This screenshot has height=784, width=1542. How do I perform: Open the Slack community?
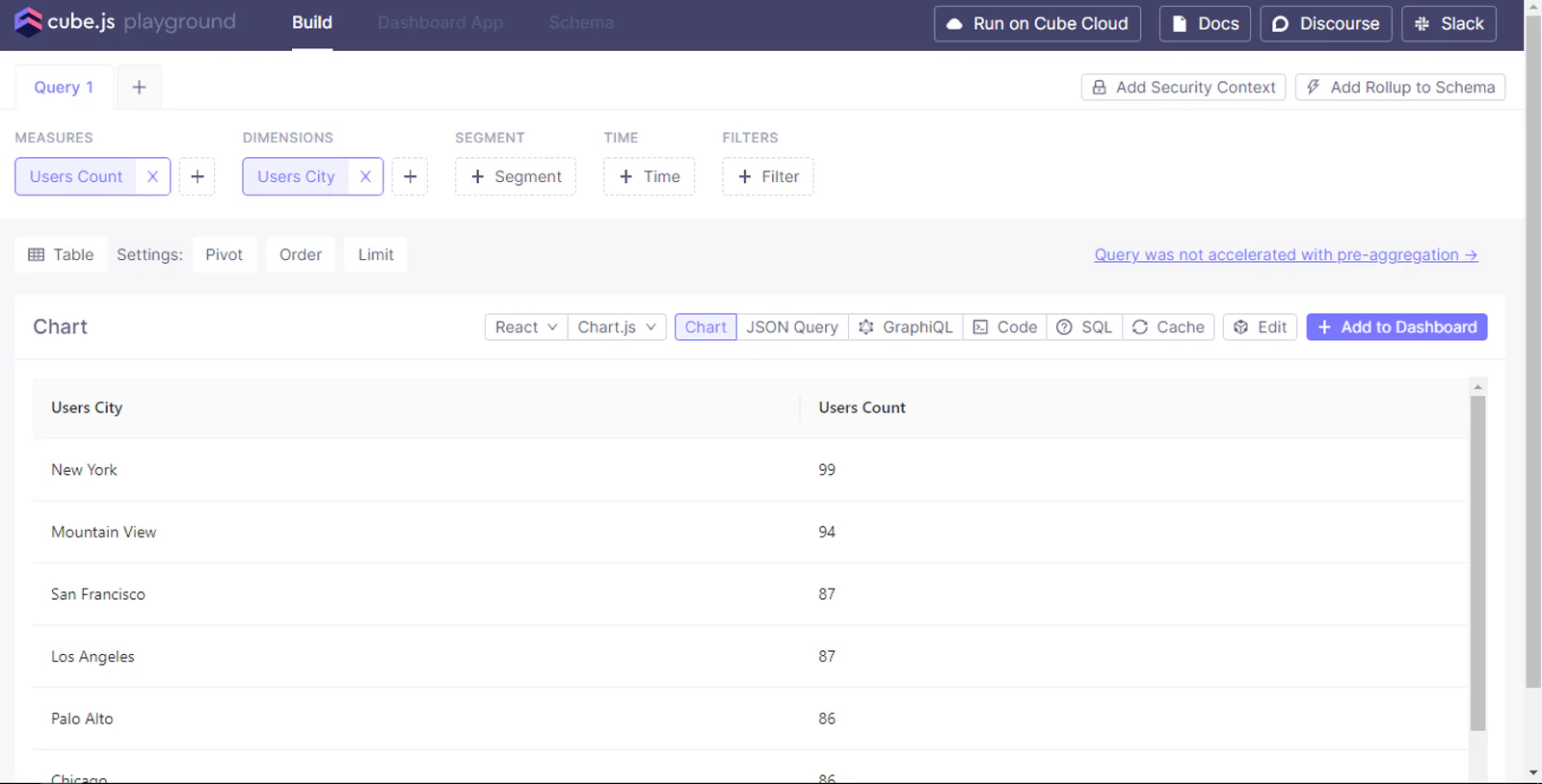1449,23
